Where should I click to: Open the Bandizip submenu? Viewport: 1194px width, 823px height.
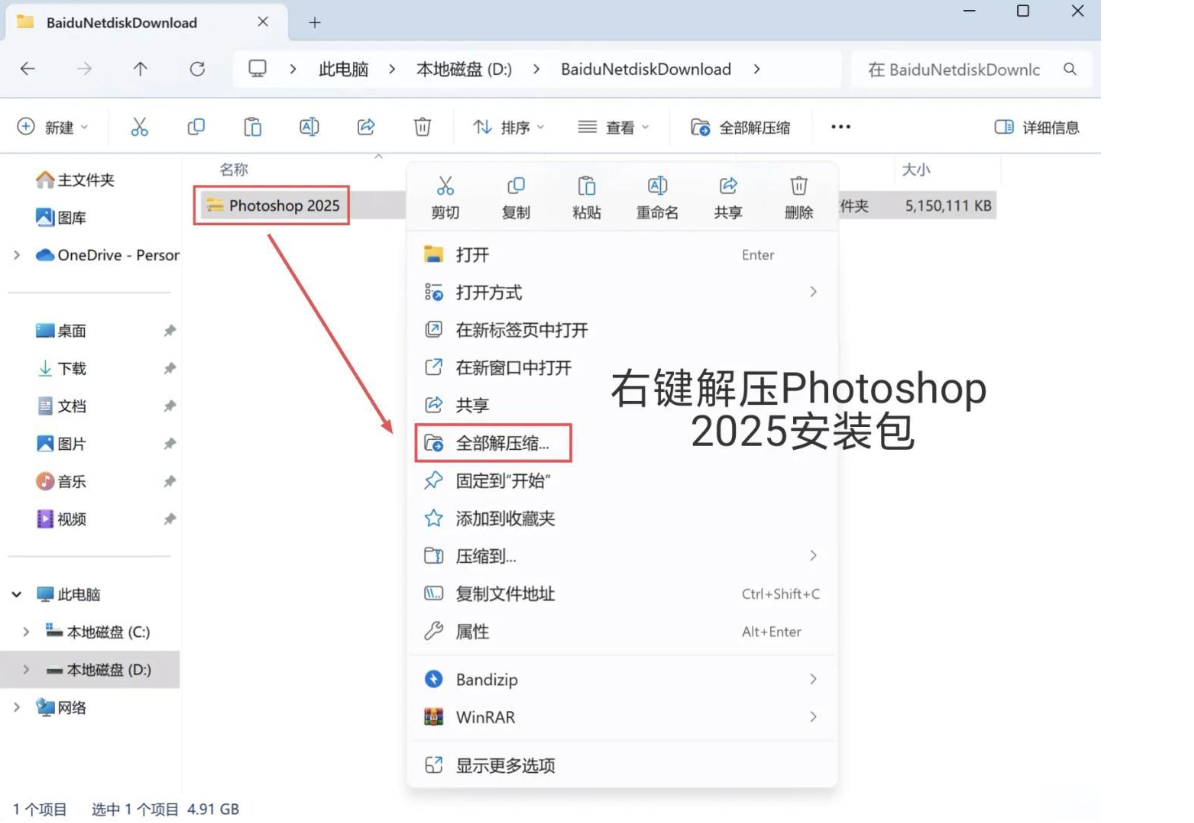pyautogui.click(x=622, y=680)
